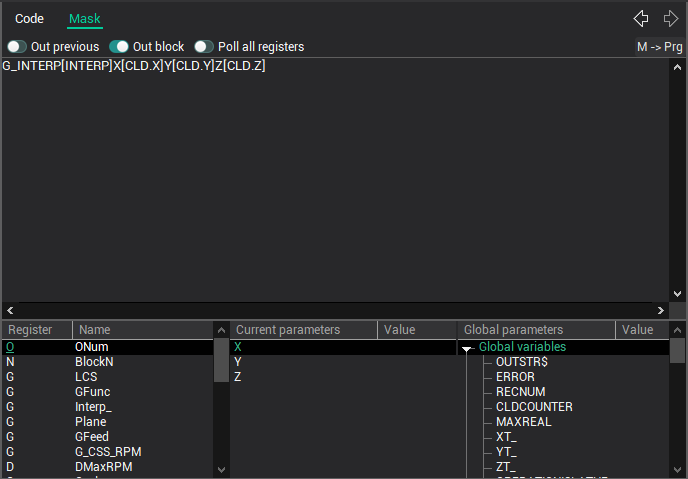Viewport: 688px width, 479px height.
Task: Open the Mask tab
Action: click(84, 19)
